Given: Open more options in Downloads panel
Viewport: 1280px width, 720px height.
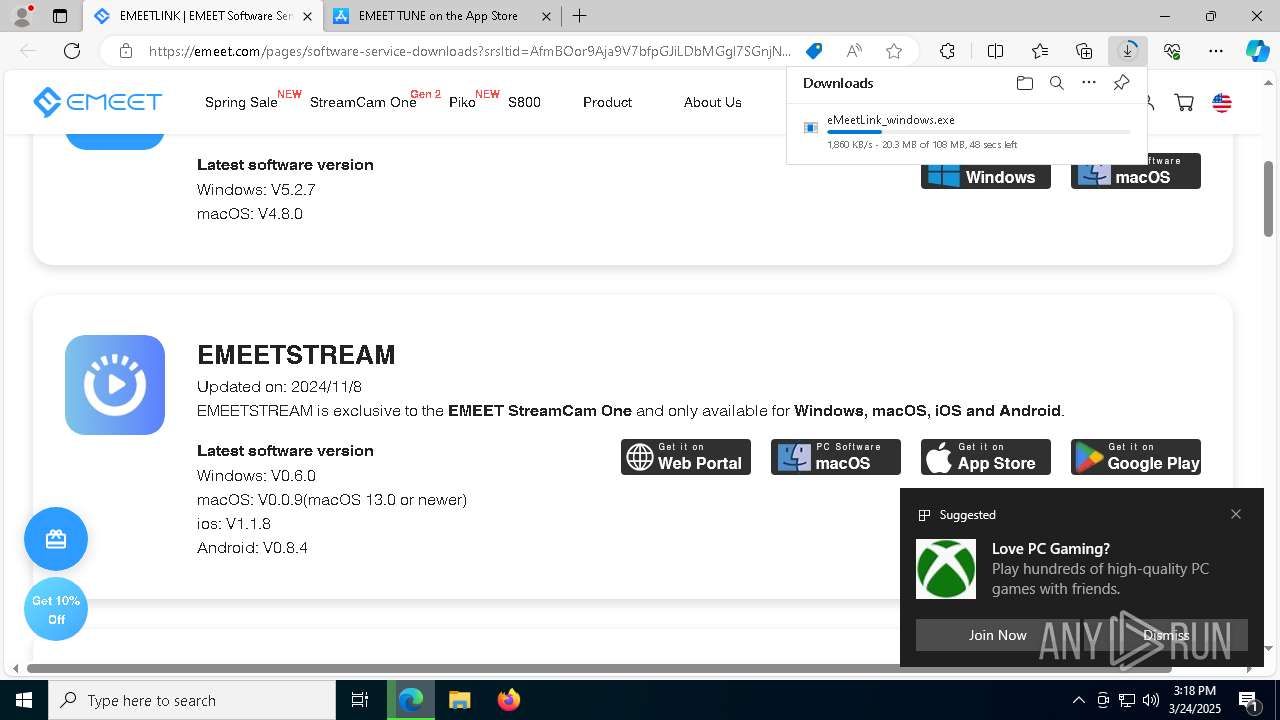Looking at the screenshot, I should click(1089, 83).
